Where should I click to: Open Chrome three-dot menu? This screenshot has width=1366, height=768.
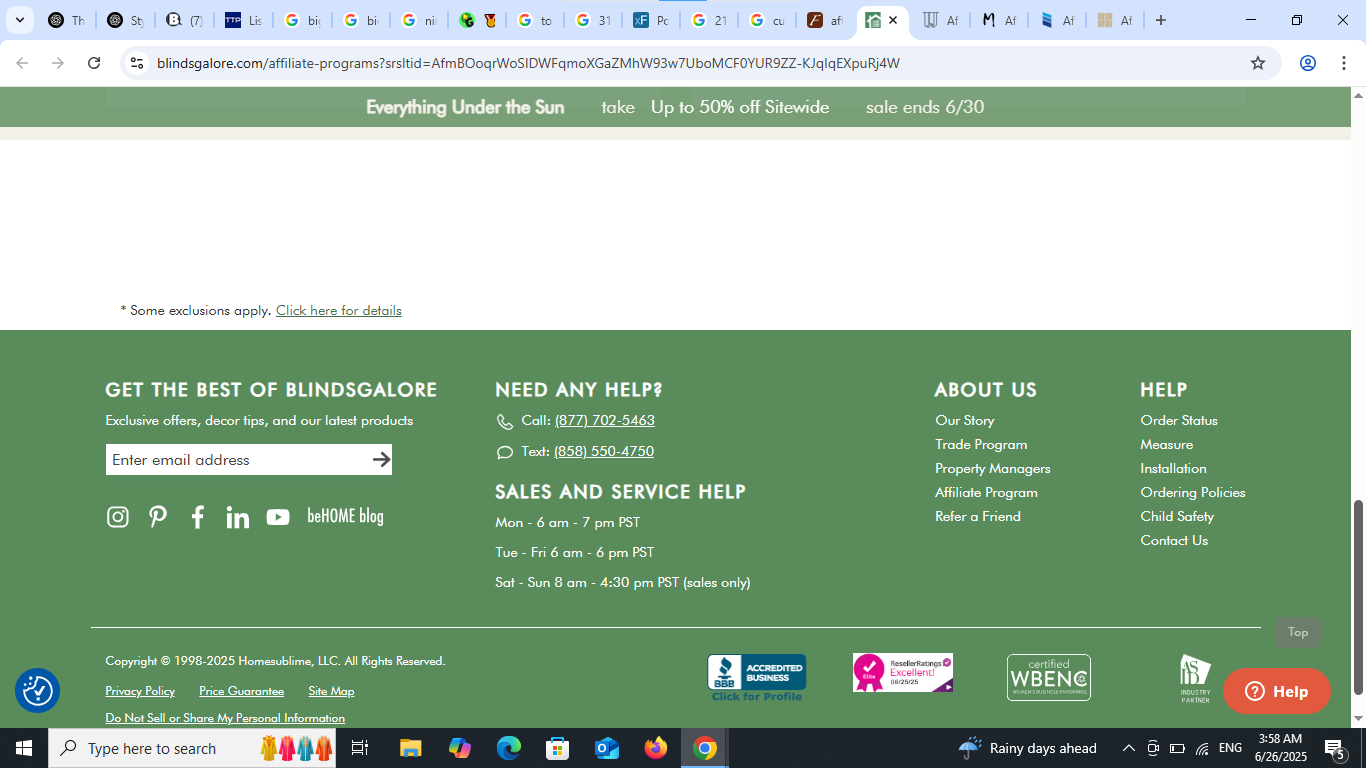coord(1343,63)
